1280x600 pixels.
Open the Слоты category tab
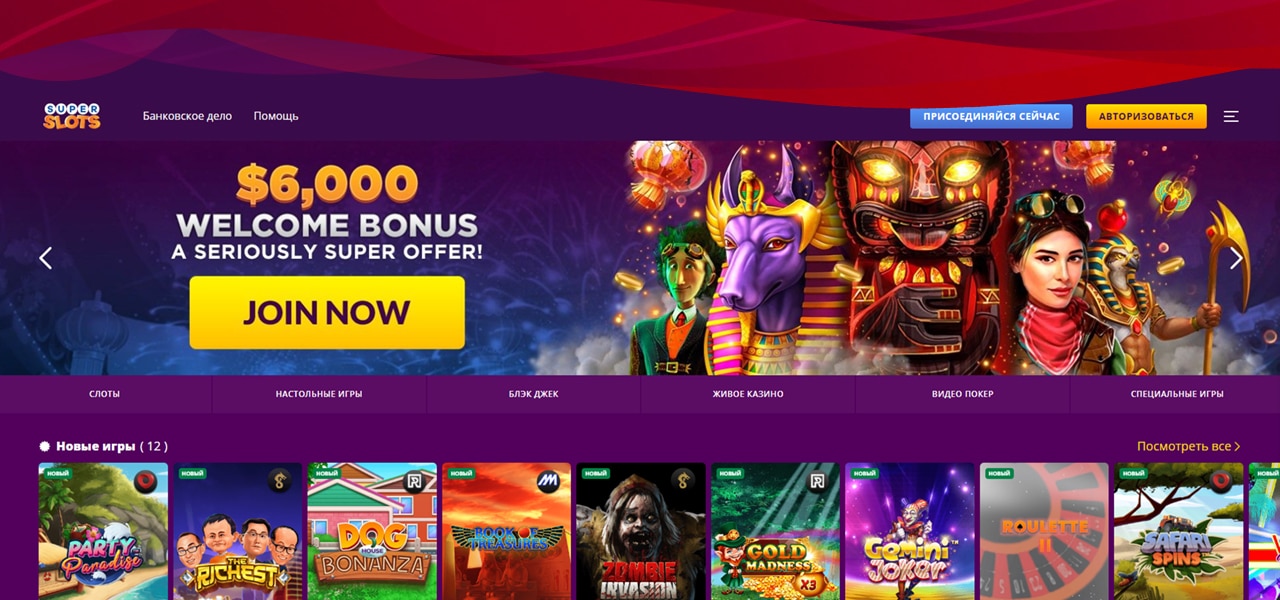[104, 394]
